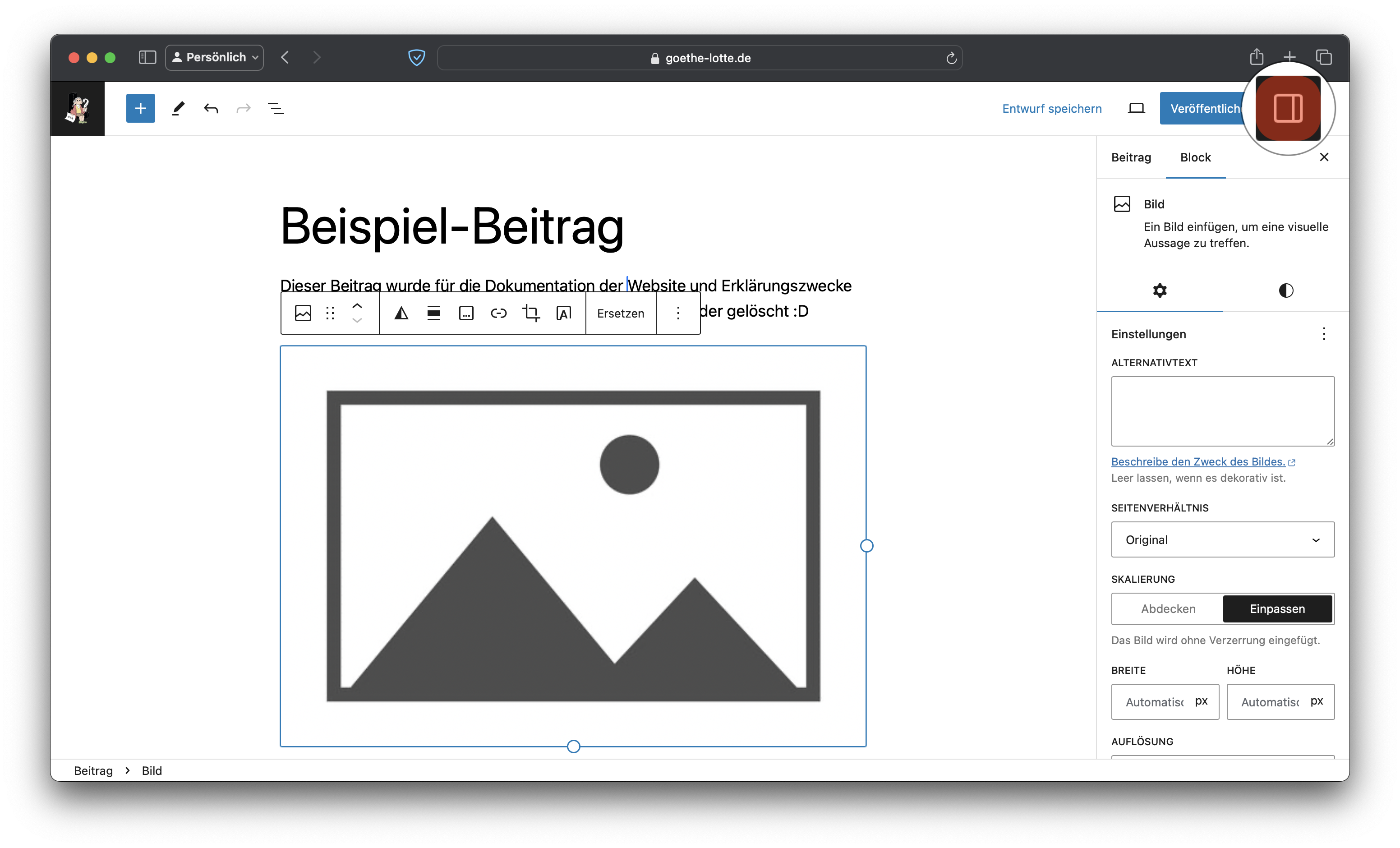
Task: Switch to the styles half-circle tab
Action: coord(1286,290)
